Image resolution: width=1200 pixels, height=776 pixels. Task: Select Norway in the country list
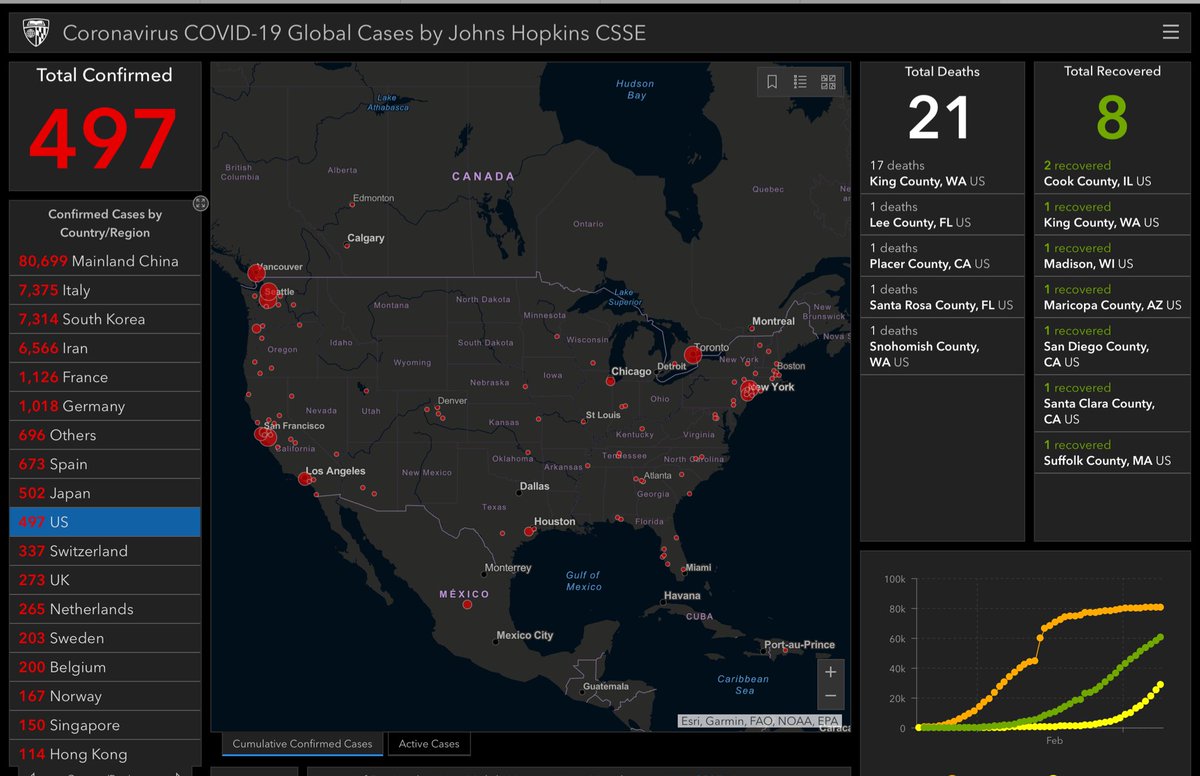(105, 696)
